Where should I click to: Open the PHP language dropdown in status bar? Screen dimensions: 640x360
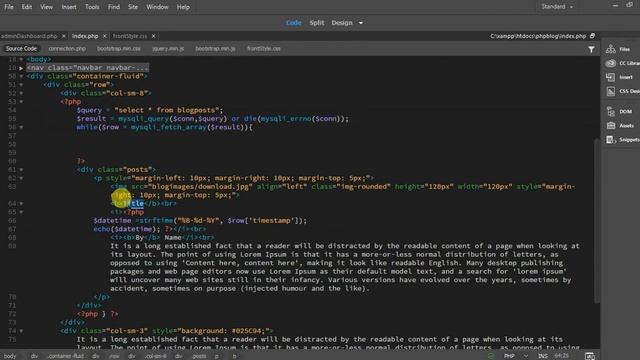(515, 356)
